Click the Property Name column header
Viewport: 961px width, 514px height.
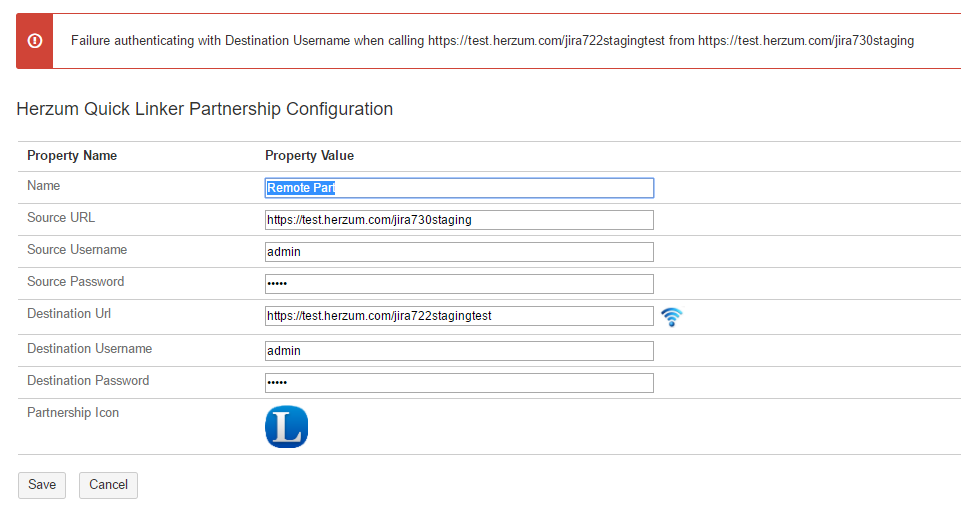tap(72, 156)
